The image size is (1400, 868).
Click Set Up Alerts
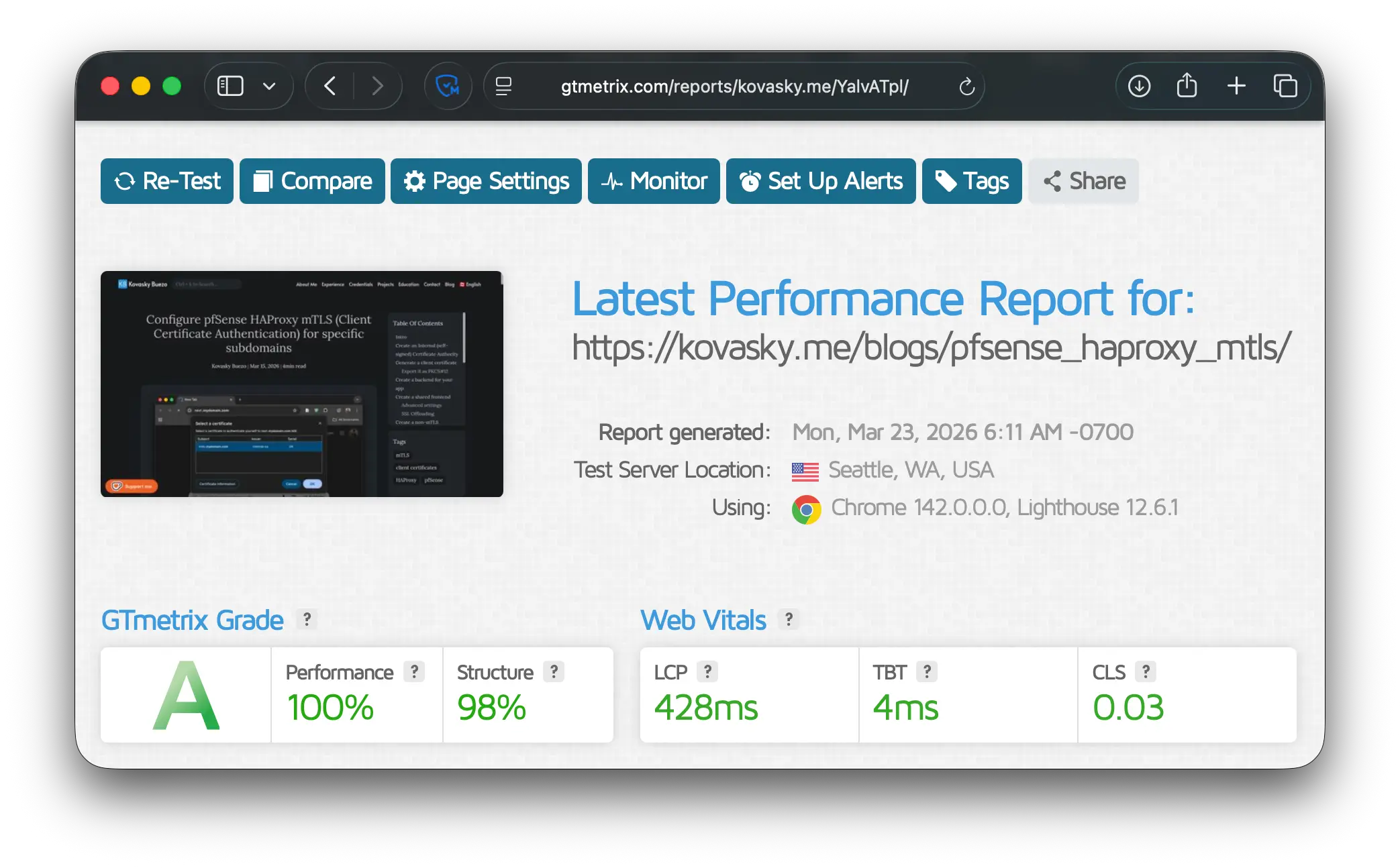(821, 181)
